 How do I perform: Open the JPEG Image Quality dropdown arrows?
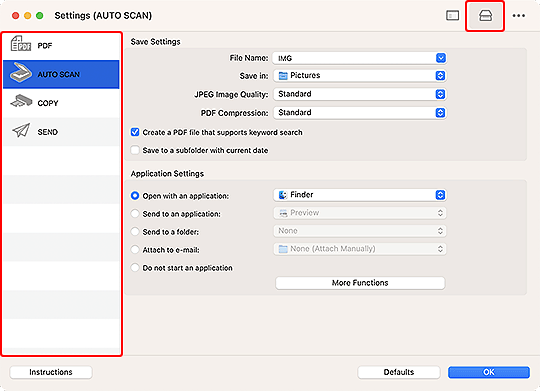tap(440, 94)
